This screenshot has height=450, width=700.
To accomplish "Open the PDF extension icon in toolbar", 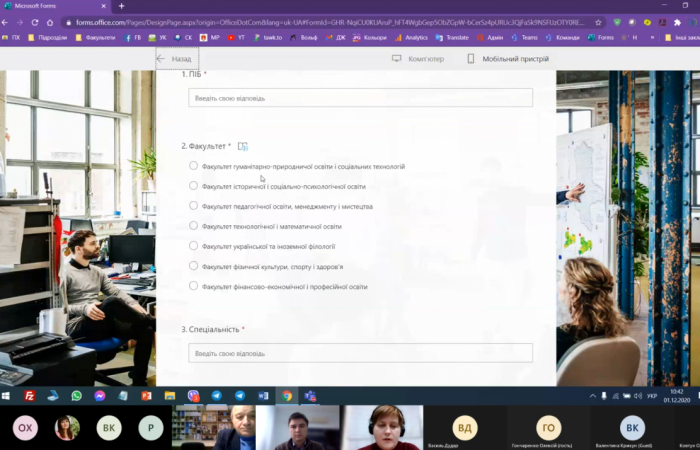I will 662,22.
